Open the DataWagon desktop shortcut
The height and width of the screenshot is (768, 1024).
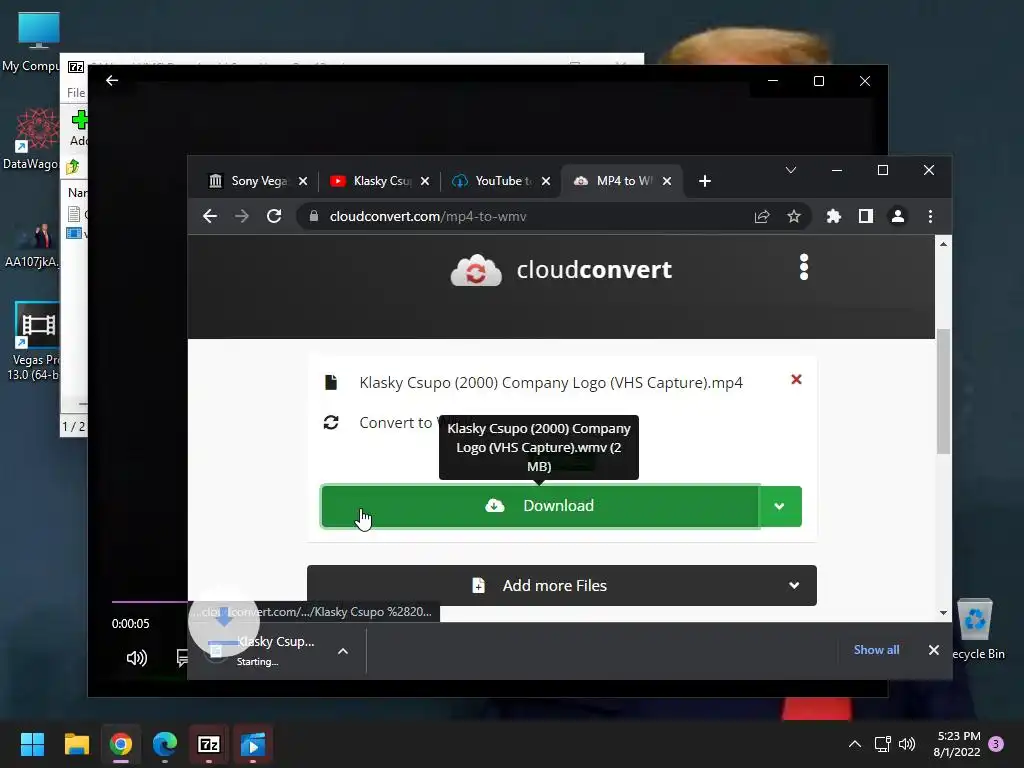click(31, 139)
